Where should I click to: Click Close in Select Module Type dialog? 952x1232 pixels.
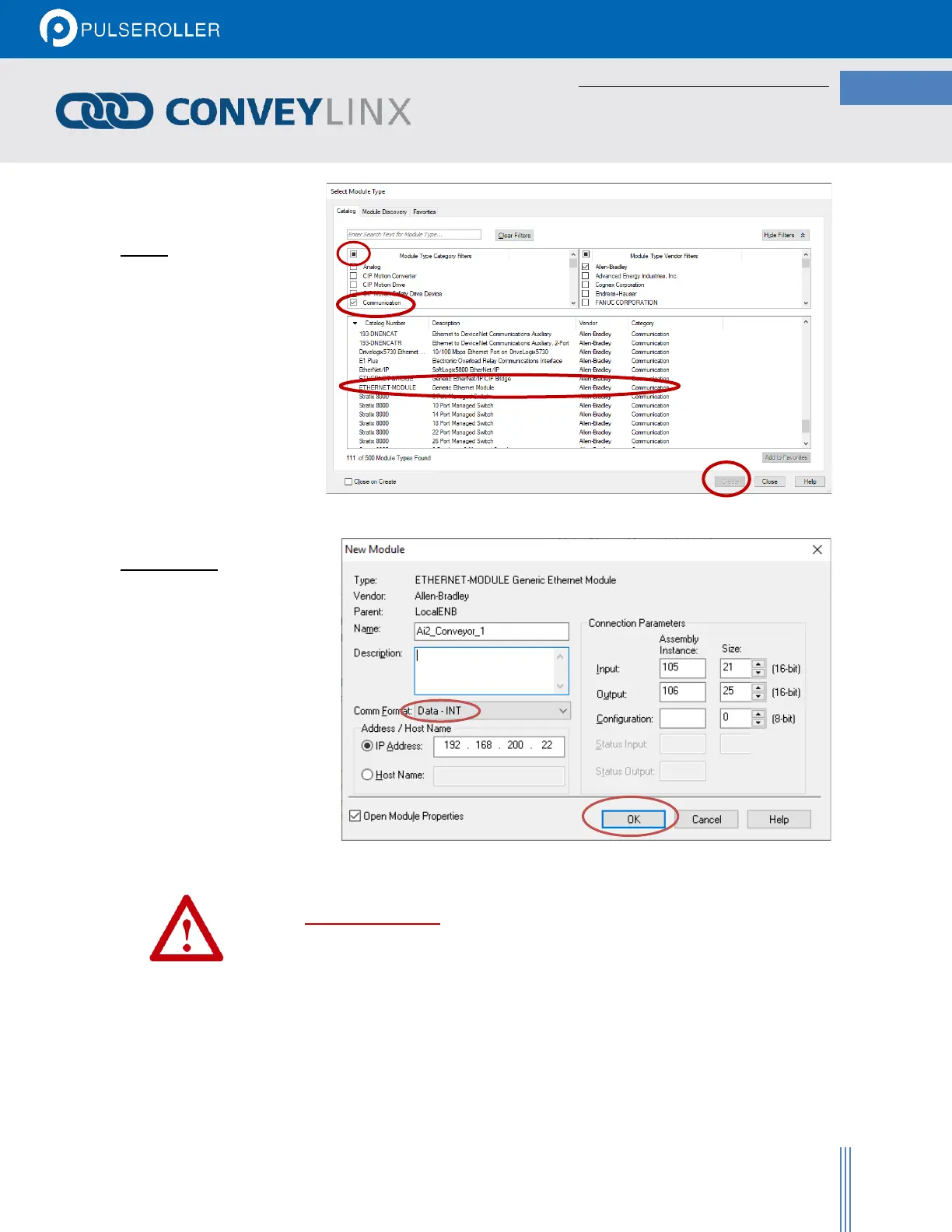tap(770, 481)
